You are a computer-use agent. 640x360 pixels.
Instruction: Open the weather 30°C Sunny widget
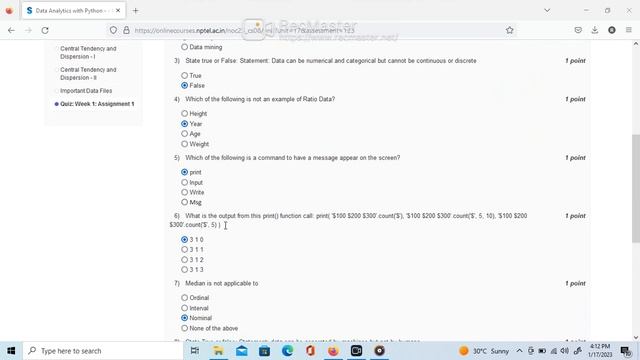point(484,351)
